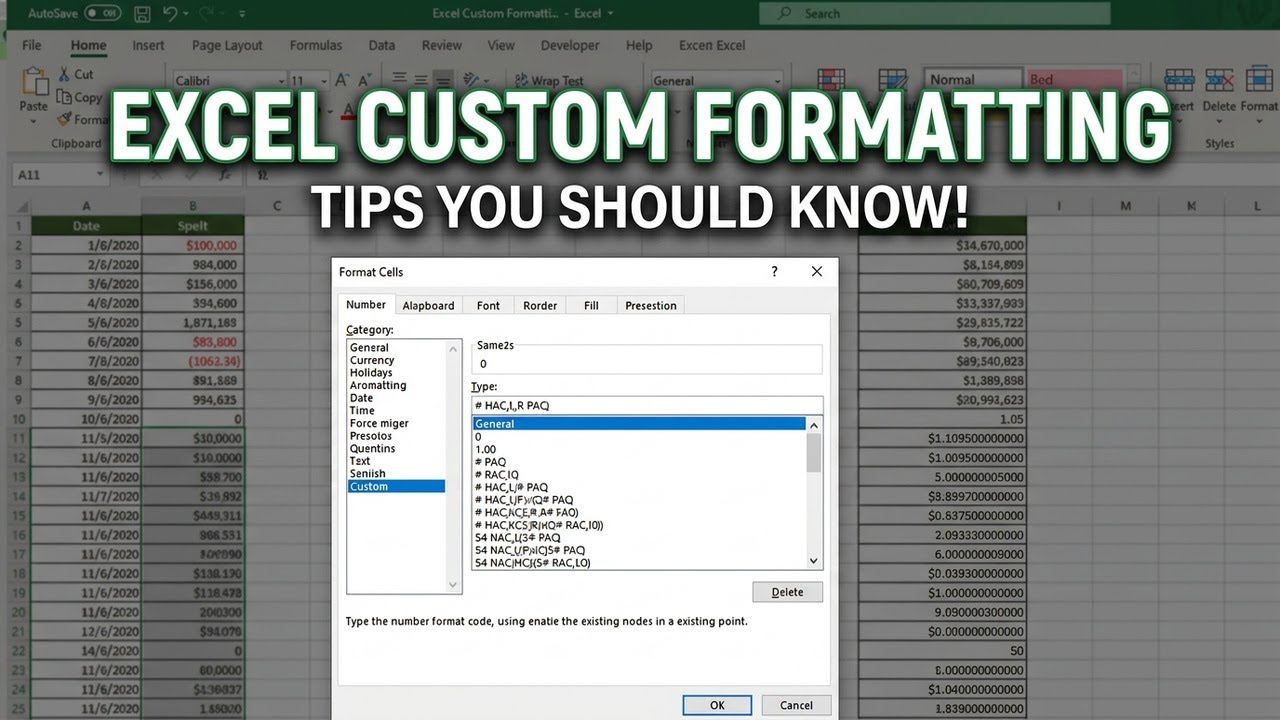Screen dimensions: 1280x720
Task: Click the help question mark in Format Cells
Action: pos(774,272)
